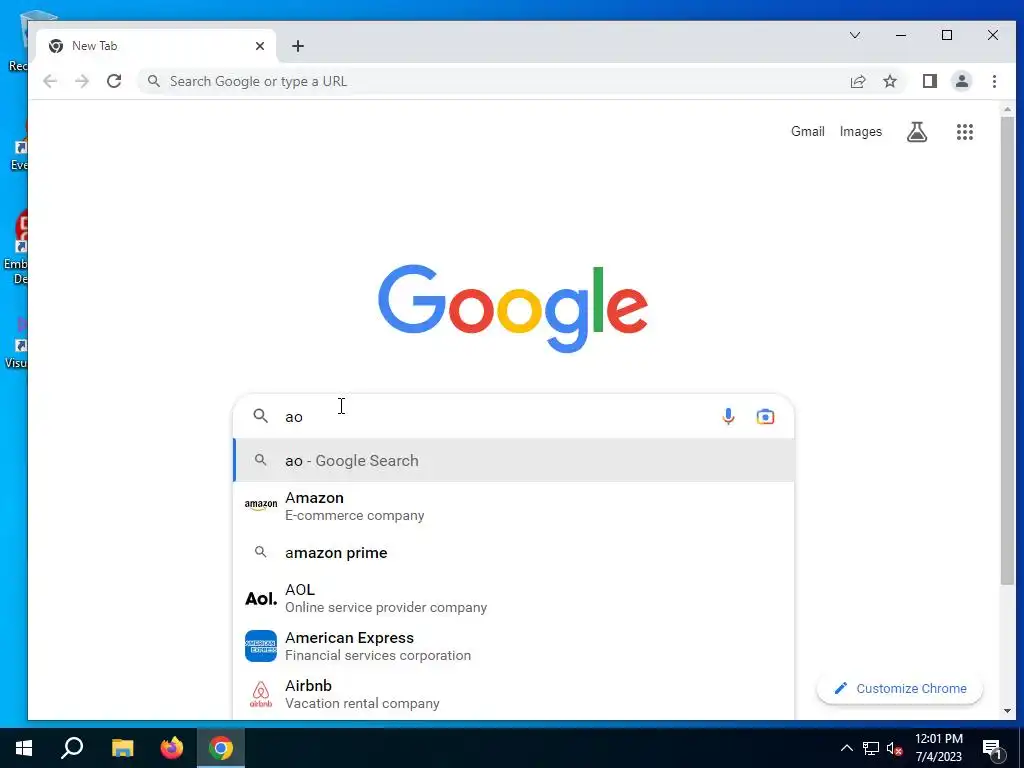Viewport: 1024px width, 768px height.
Task: Open the Google apps grid
Action: click(x=965, y=132)
